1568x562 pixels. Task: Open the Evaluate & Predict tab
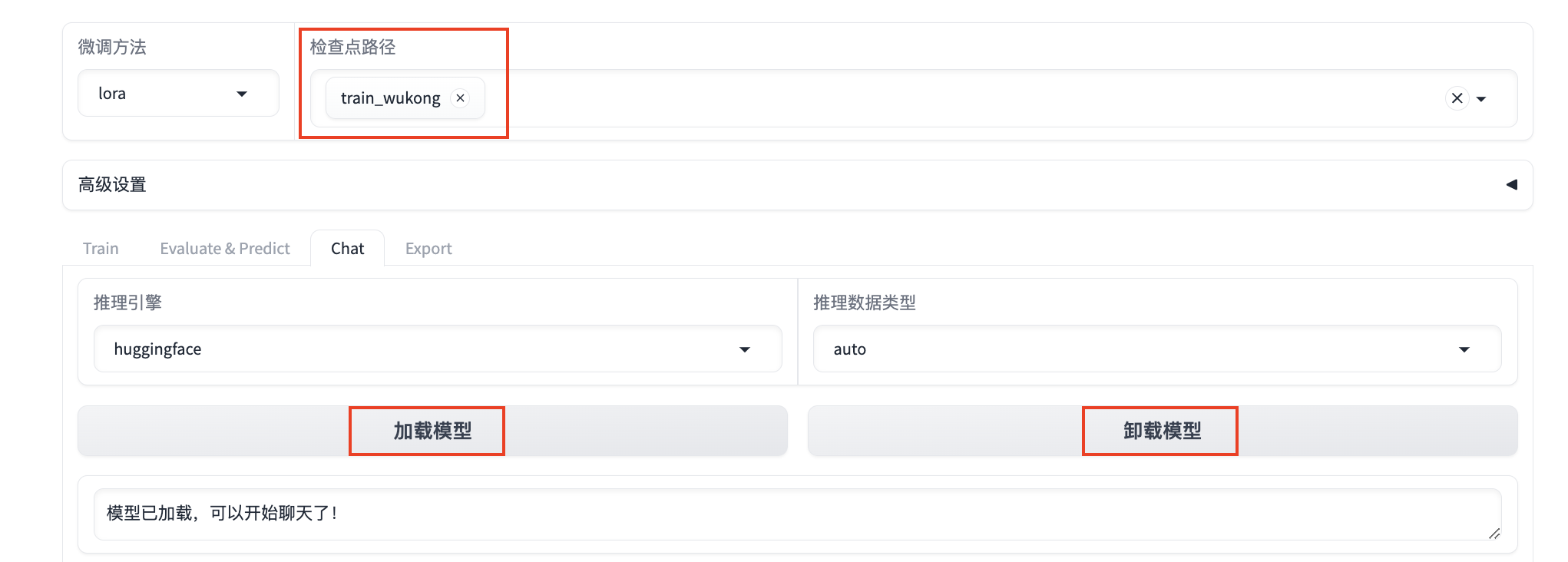tap(225, 249)
